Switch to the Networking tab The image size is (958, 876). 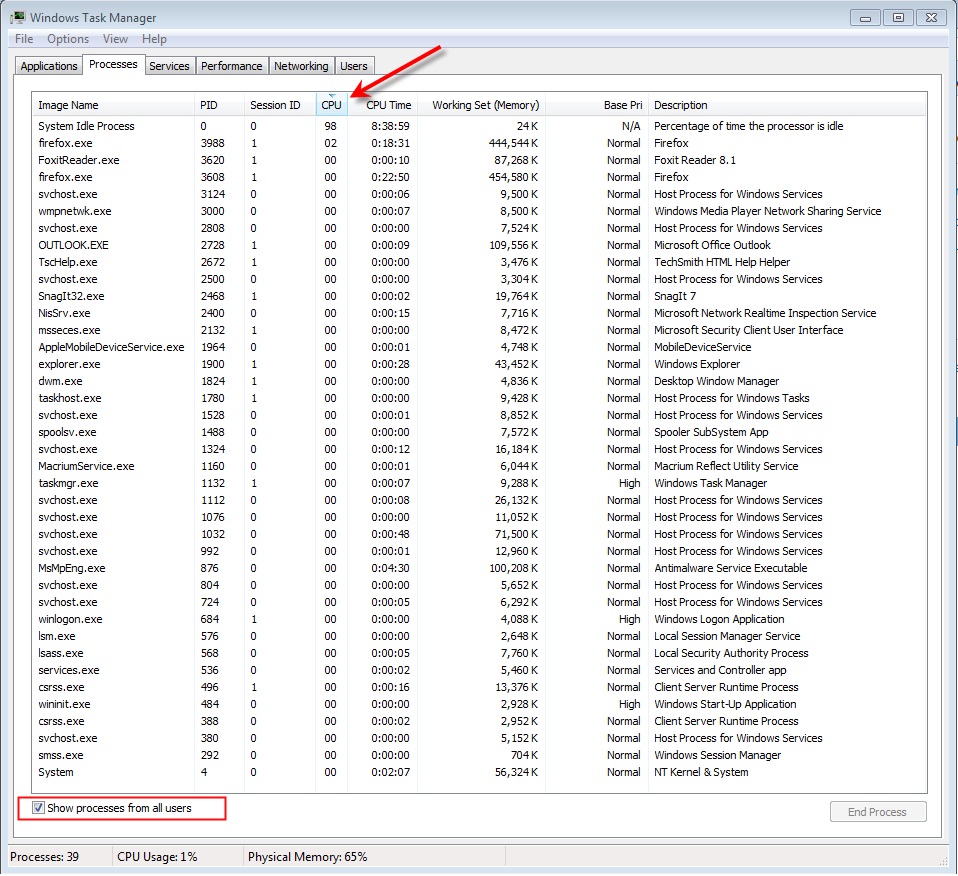(x=301, y=66)
